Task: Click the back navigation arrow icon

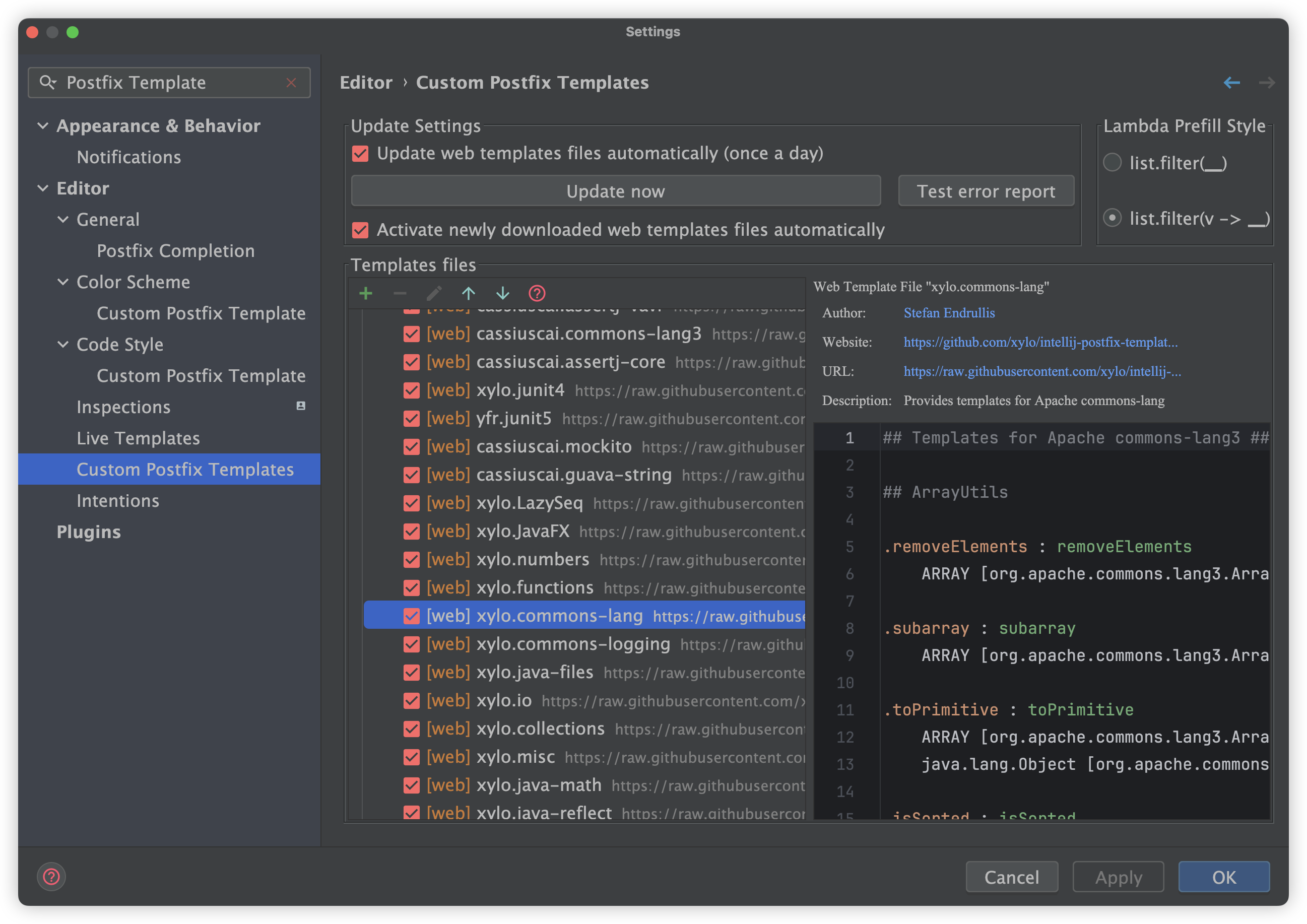Action: tap(1231, 83)
